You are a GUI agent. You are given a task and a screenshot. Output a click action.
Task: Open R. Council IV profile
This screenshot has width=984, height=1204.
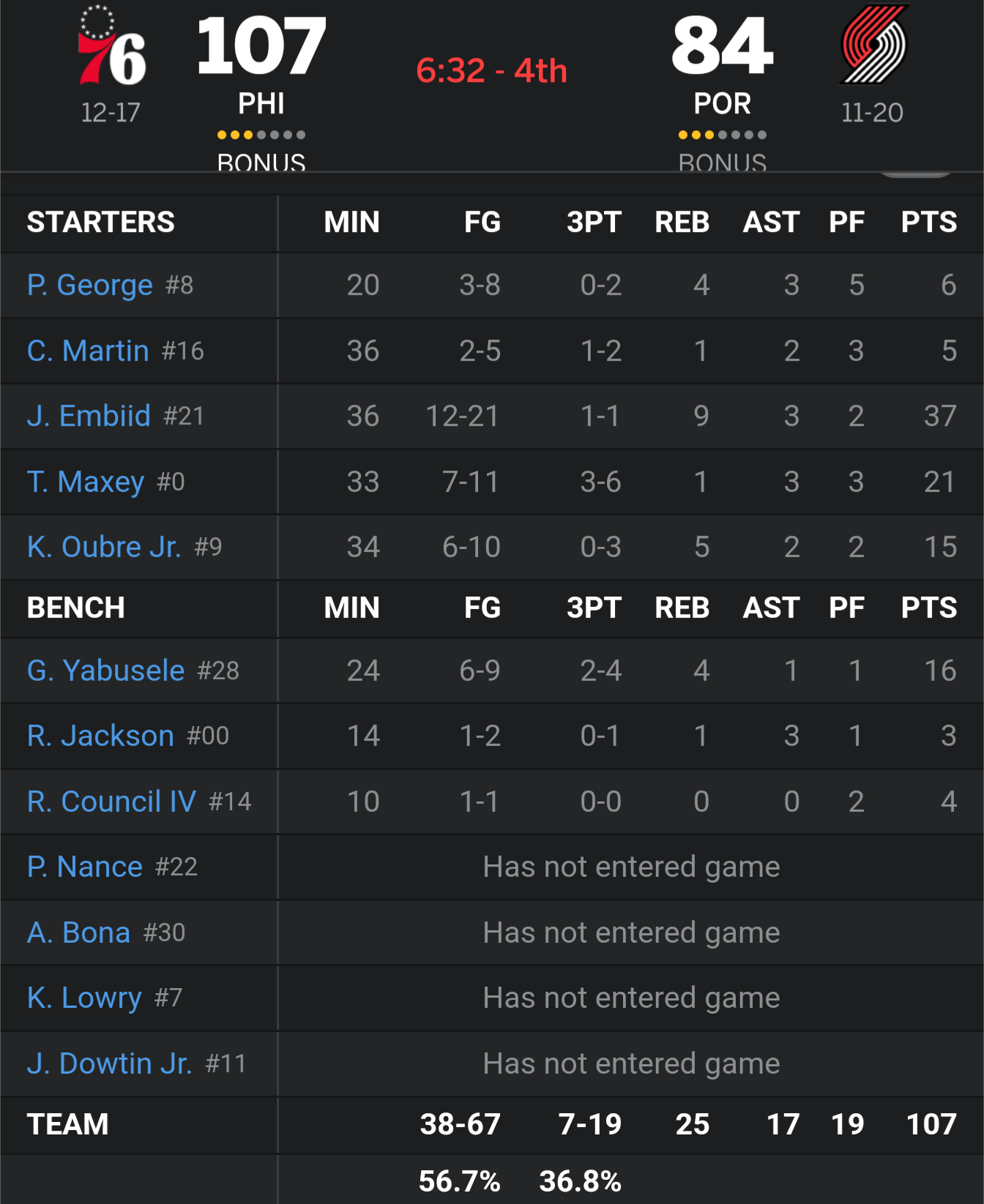(111, 801)
